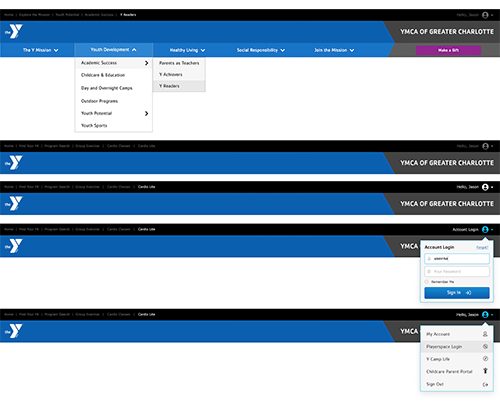Select the Remember Me radio button
Image resolution: width=500 pixels, height=404 pixels.
pyautogui.click(x=427, y=282)
